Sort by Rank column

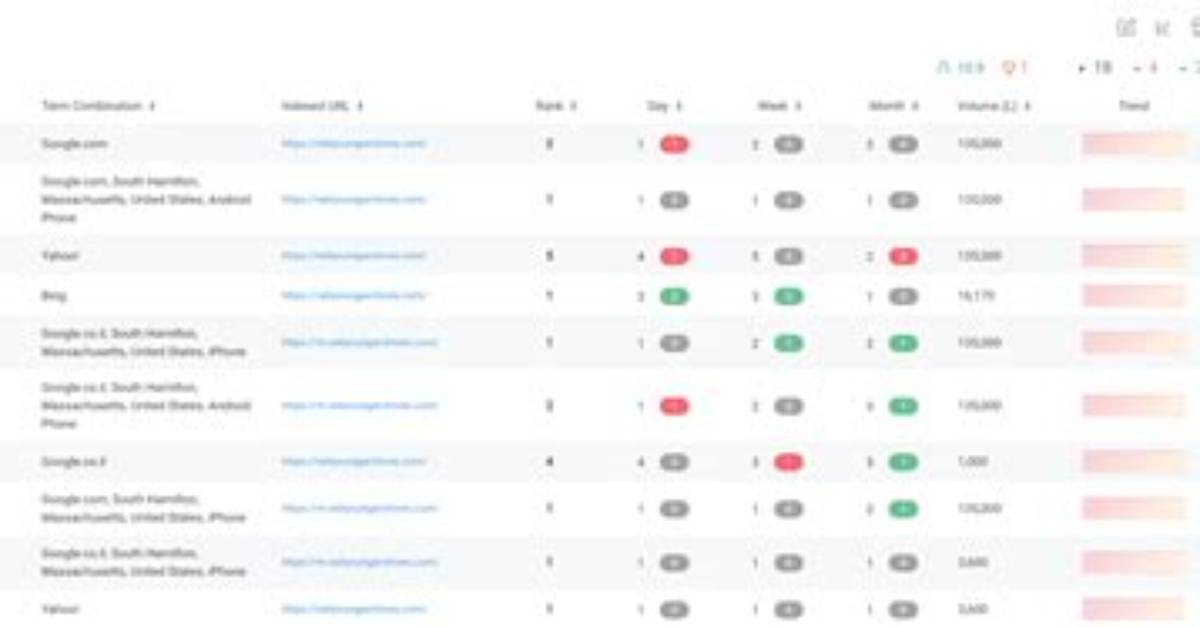(x=556, y=106)
